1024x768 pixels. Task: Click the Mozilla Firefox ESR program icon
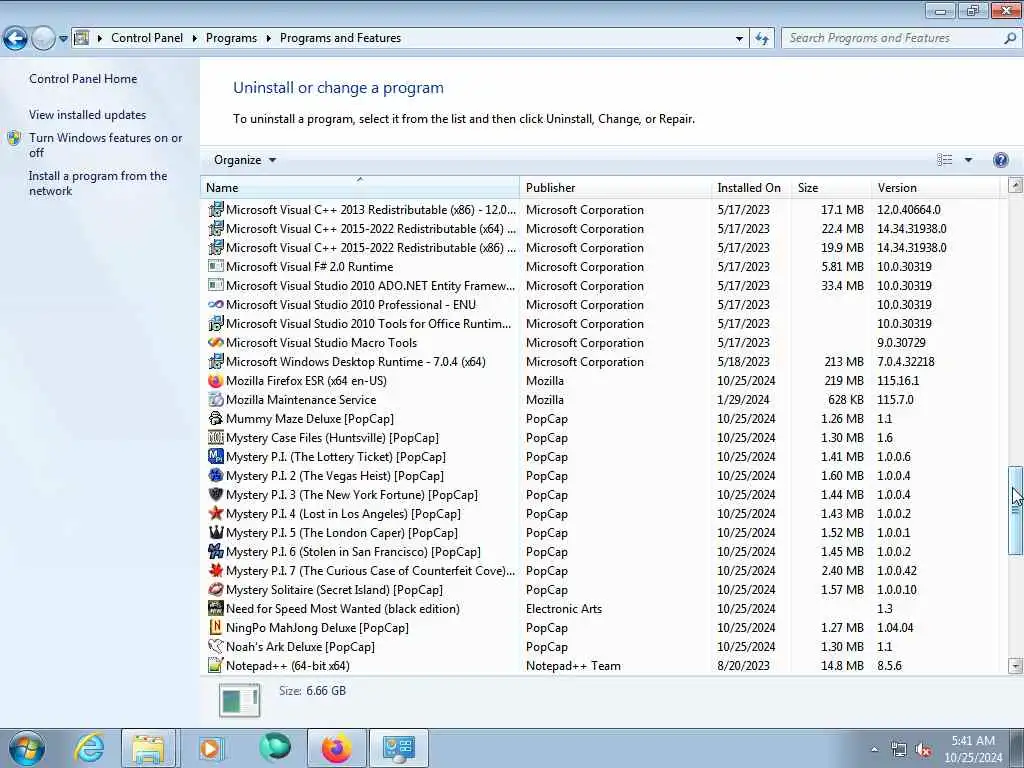216,381
